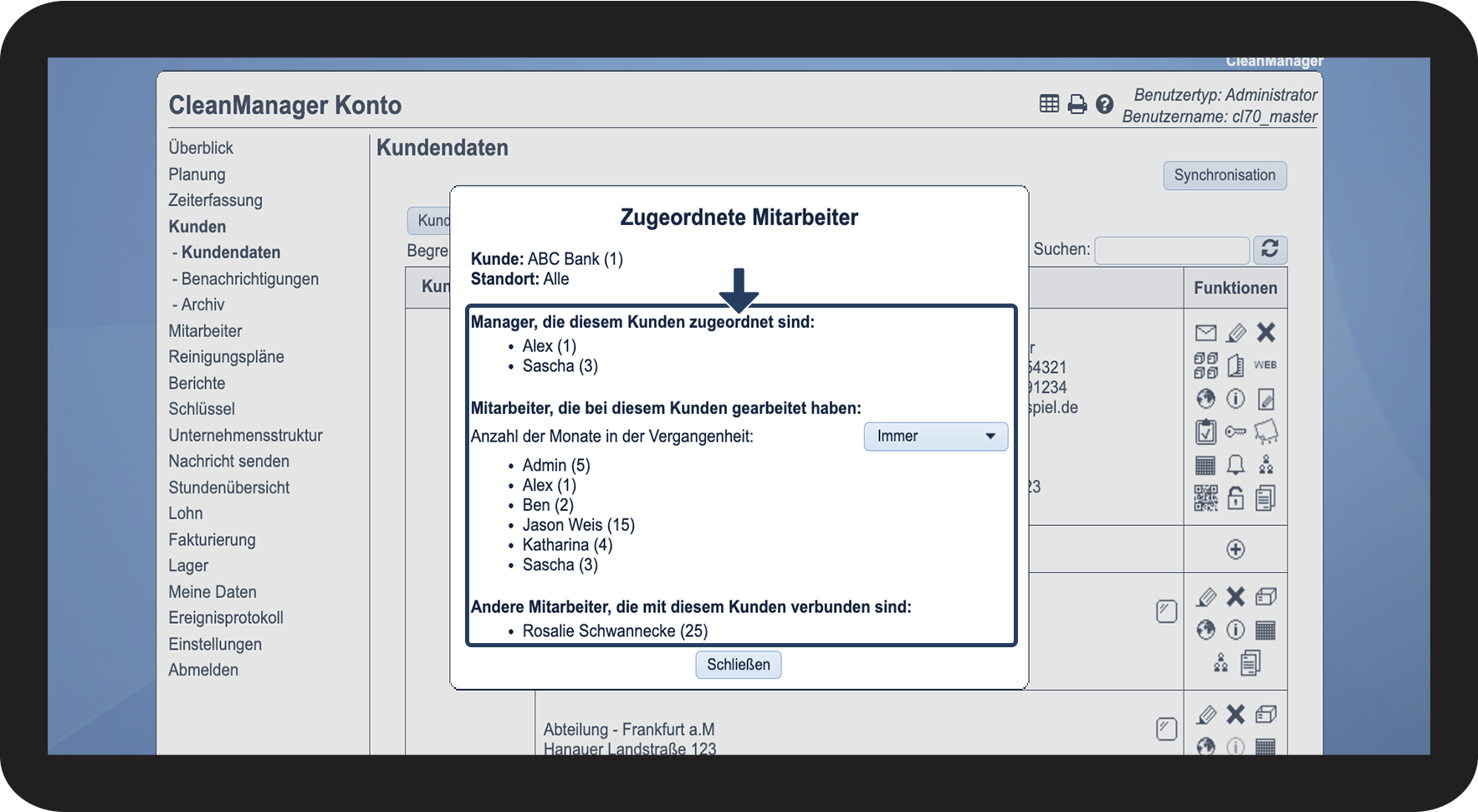
Task: Open the key icon for customer keys
Action: point(1235,432)
